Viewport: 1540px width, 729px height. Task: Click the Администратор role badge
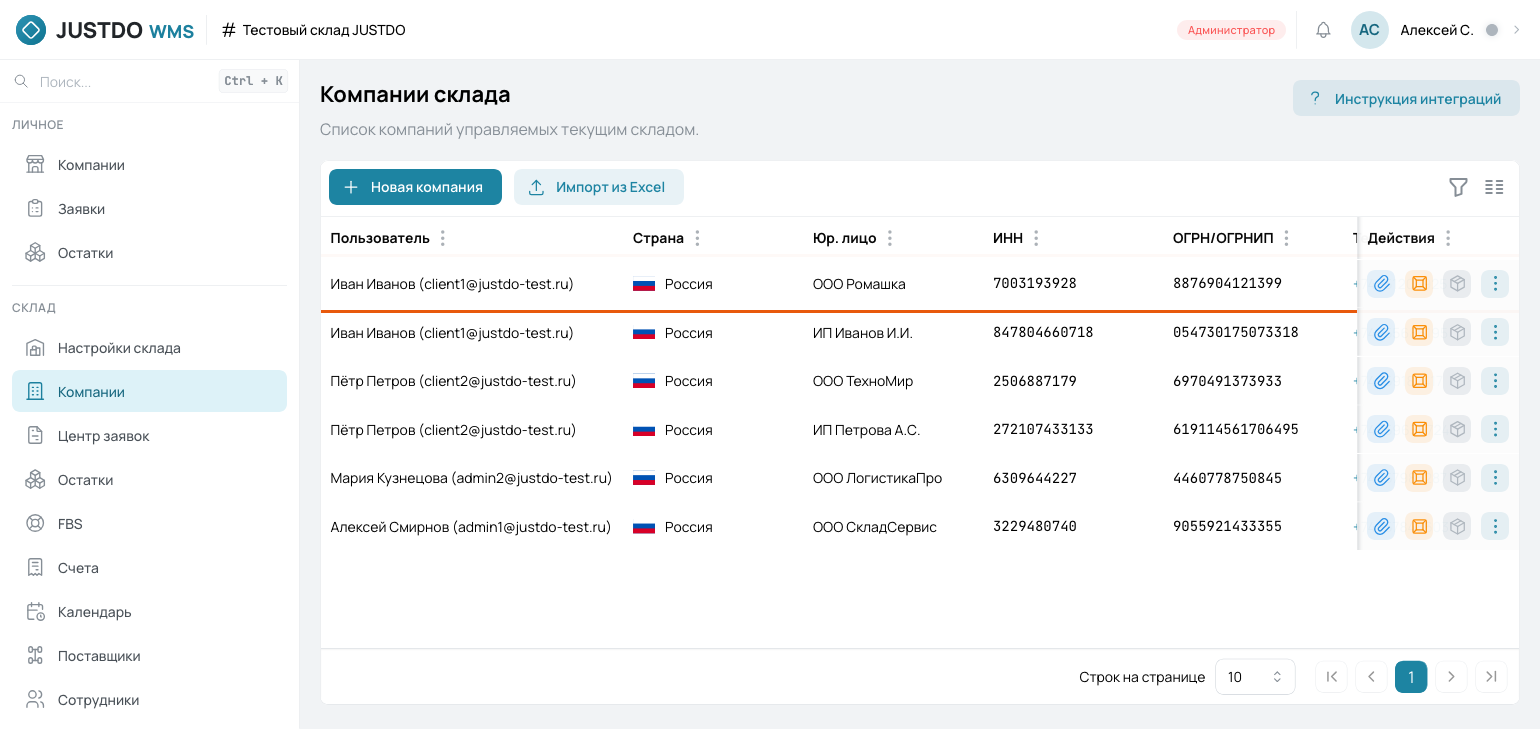pos(1231,30)
